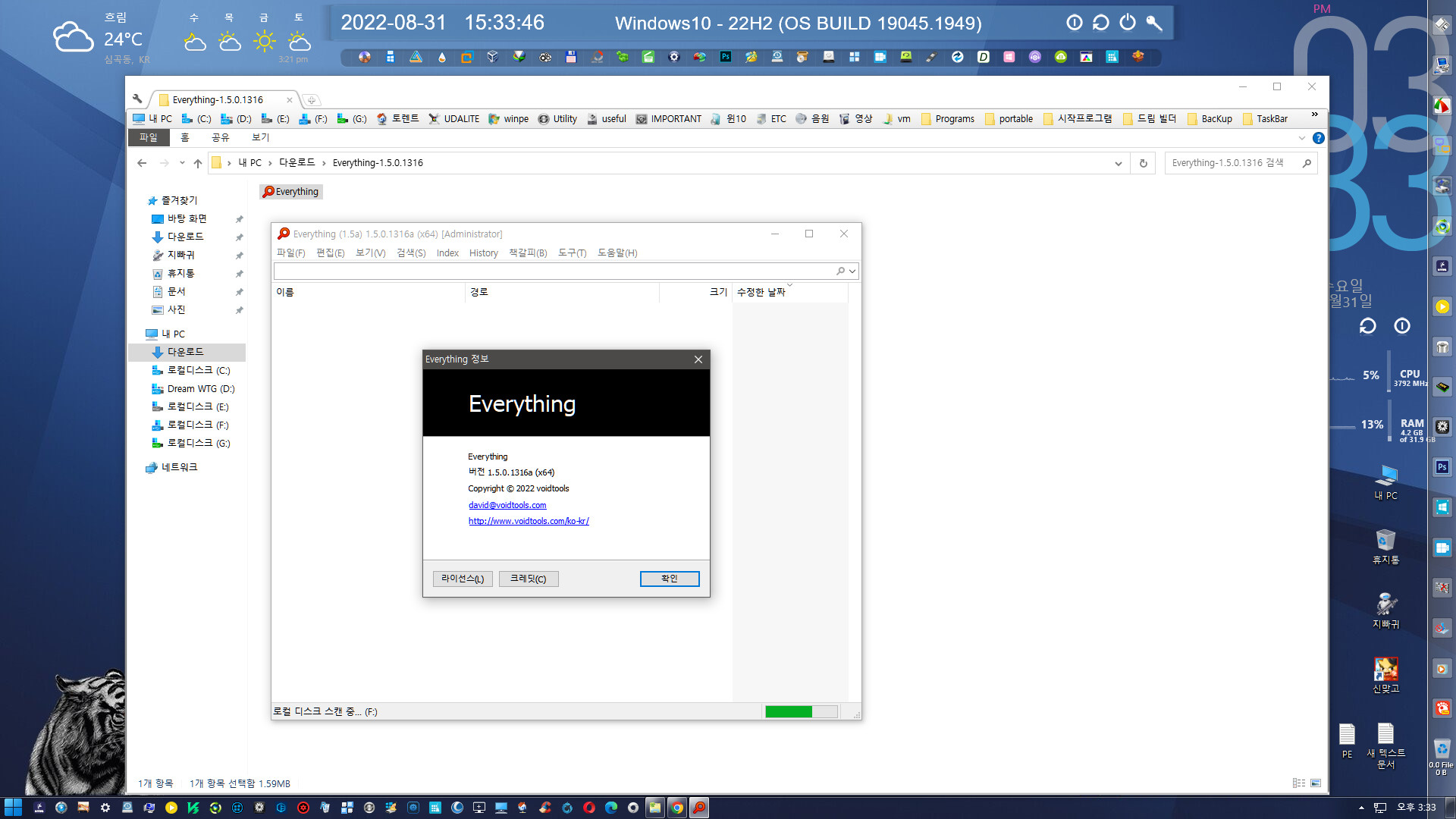Select Dream WTG (D:) in navigation tree
The height and width of the screenshot is (819, 1456).
[x=200, y=388]
